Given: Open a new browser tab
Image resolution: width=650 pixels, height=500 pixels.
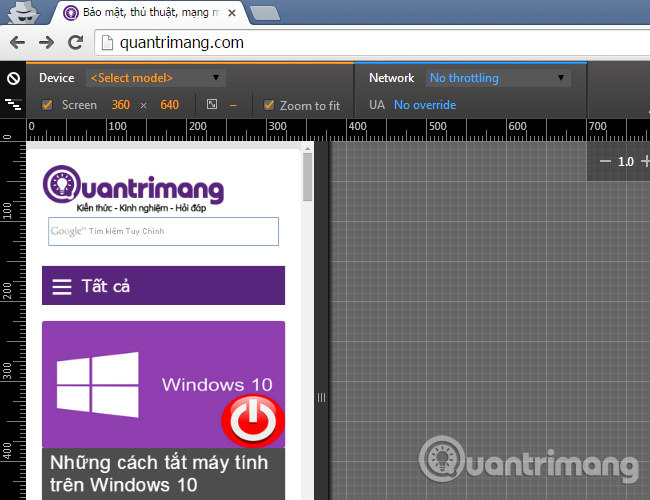Looking at the screenshot, I should point(265,13).
